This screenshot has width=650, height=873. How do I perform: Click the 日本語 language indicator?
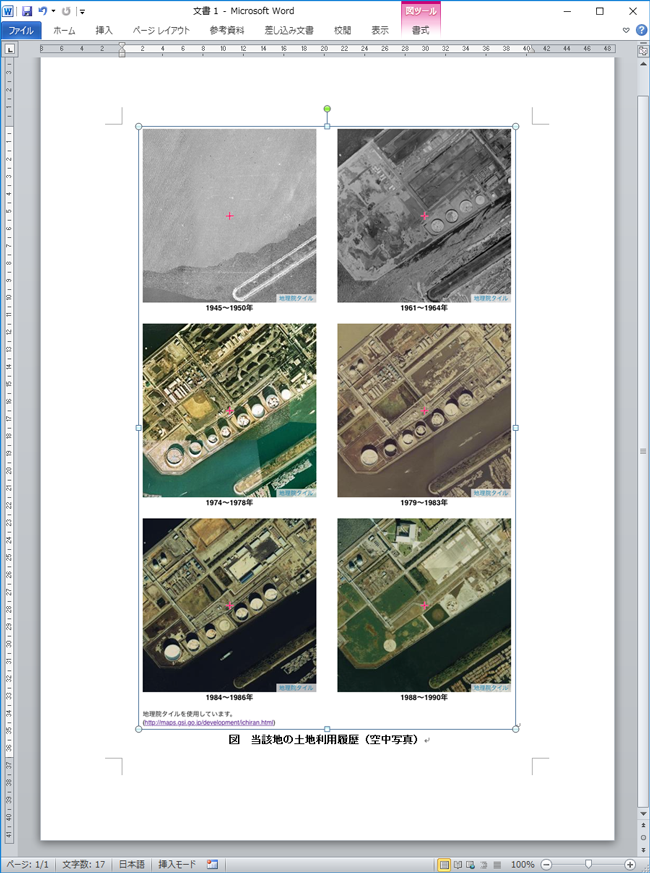[x=131, y=865]
